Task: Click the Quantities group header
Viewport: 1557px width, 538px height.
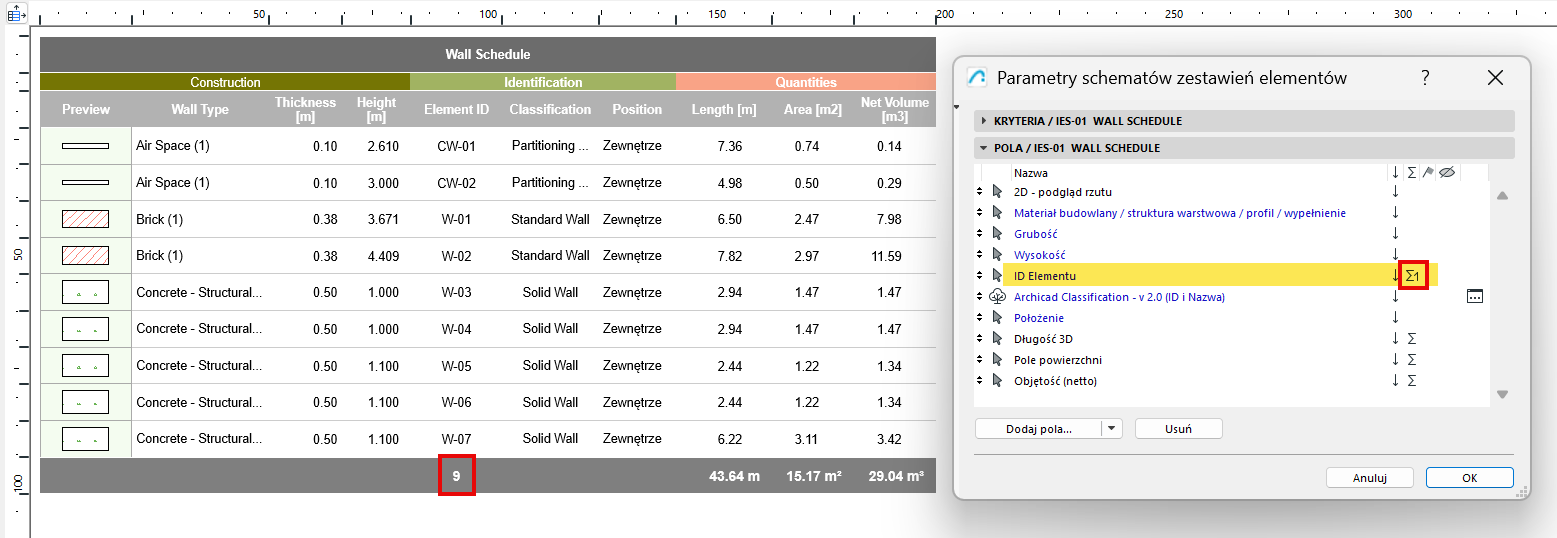Action: 806,82
